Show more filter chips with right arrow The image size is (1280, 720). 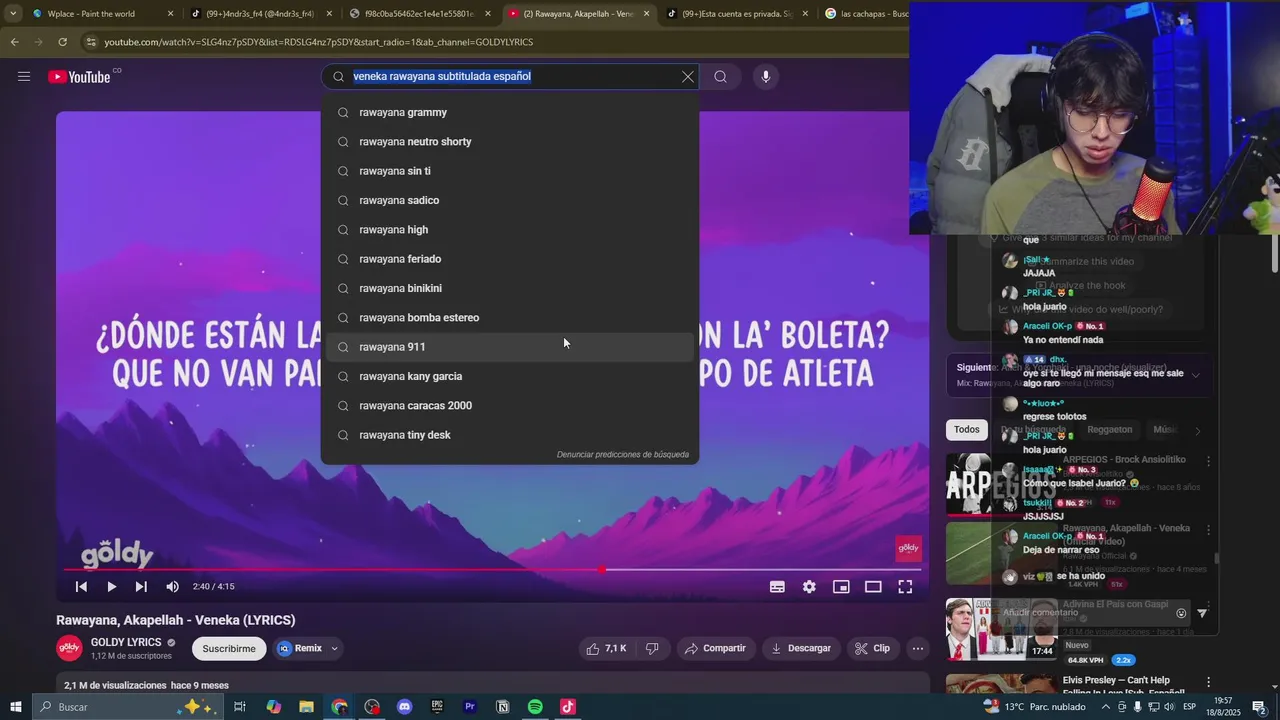coord(1197,430)
